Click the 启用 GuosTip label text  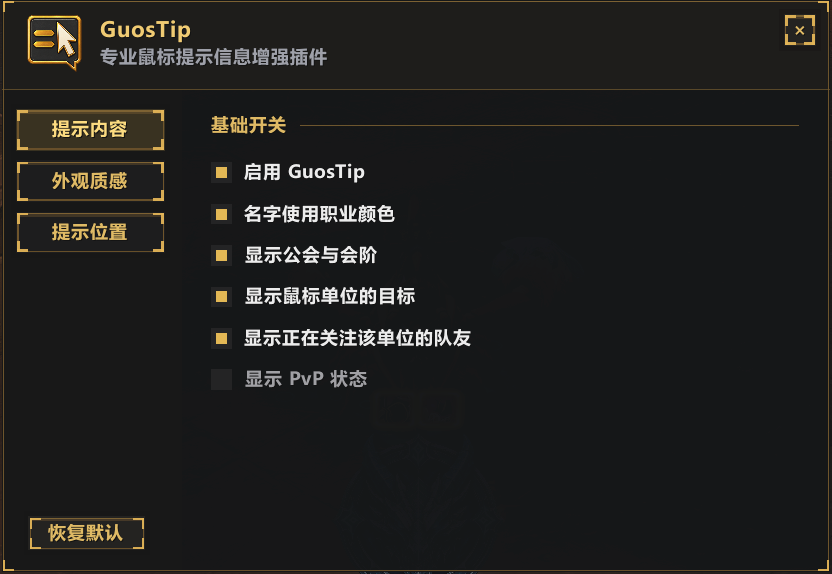coord(304,172)
